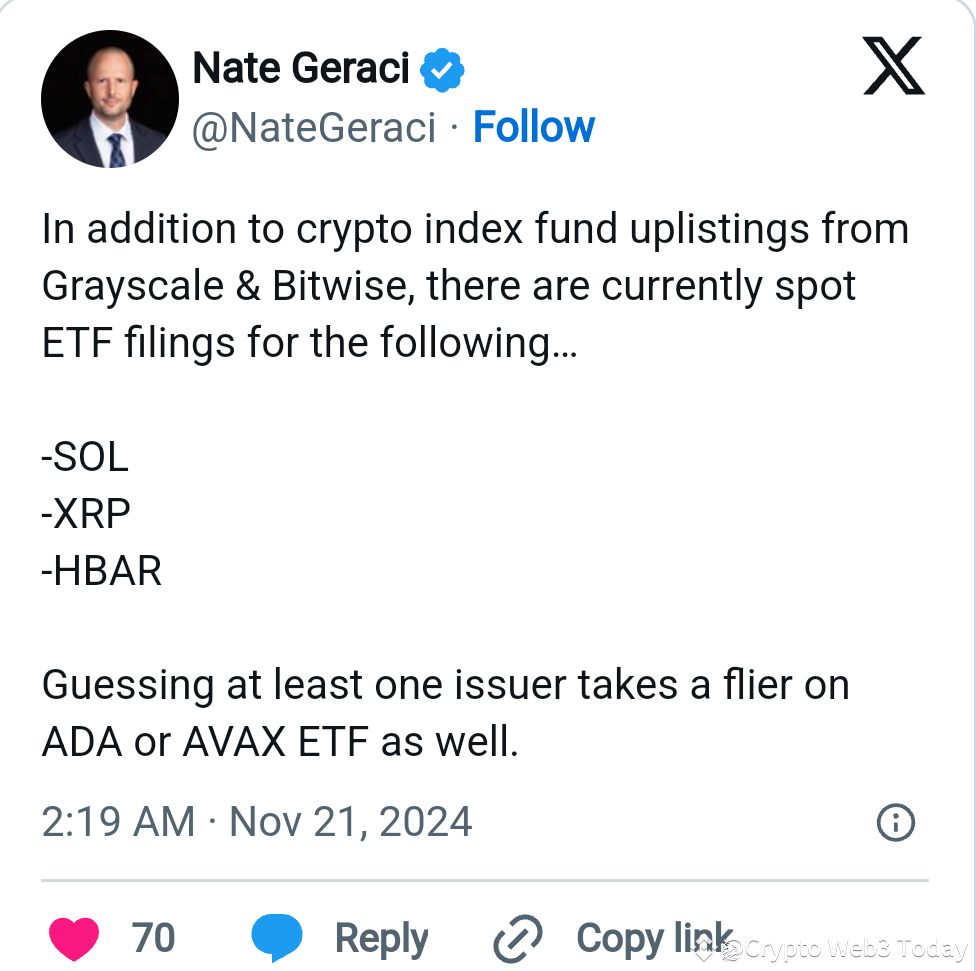976x971 pixels.
Task: Click the line mentioning SOL
Action: pos(85,457)
